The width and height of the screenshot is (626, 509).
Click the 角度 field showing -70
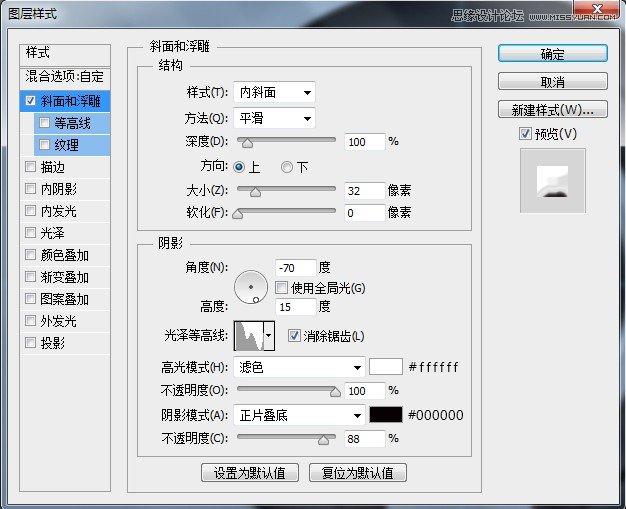point(295,267)
